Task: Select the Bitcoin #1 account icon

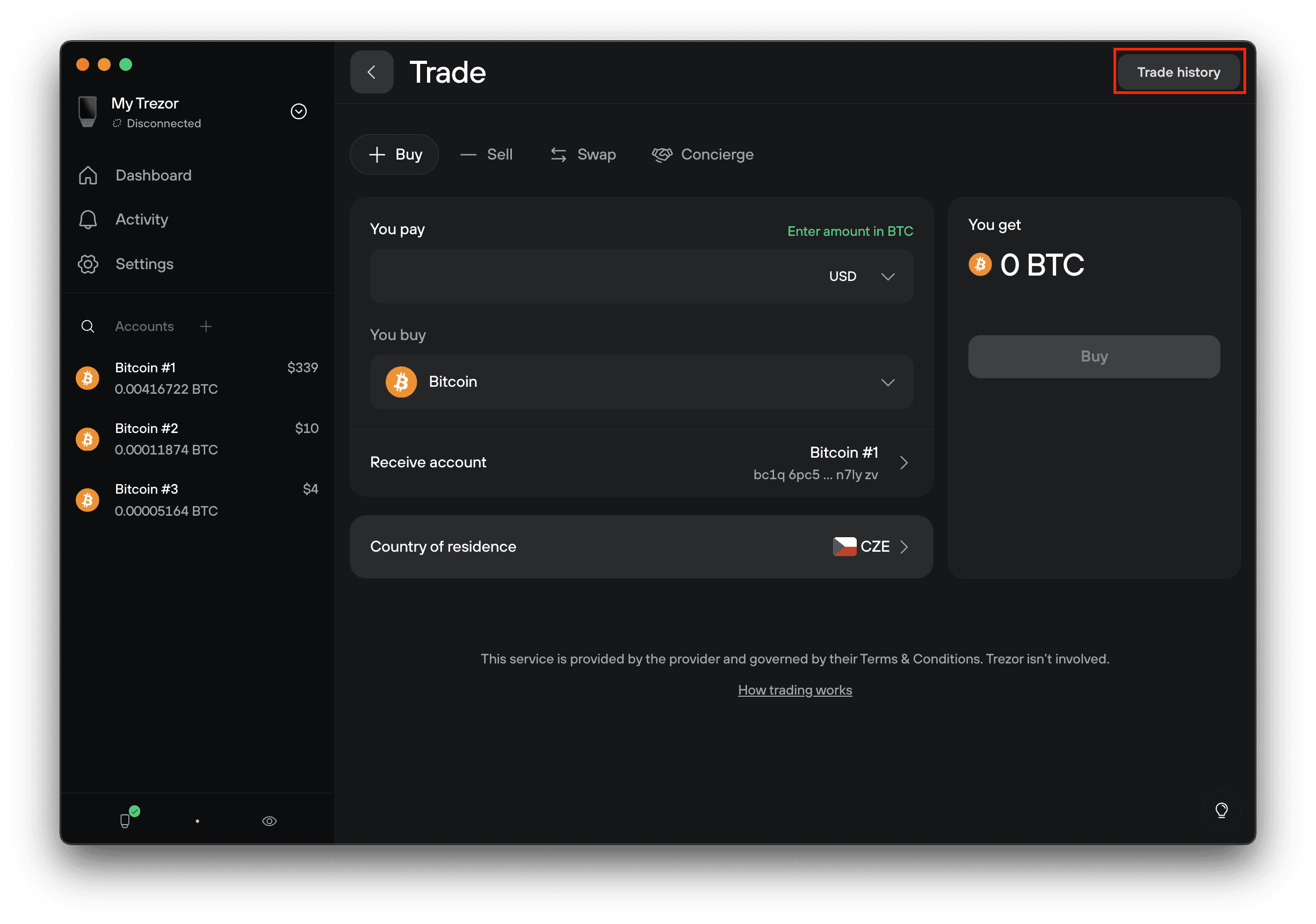Action: point(88,378)
